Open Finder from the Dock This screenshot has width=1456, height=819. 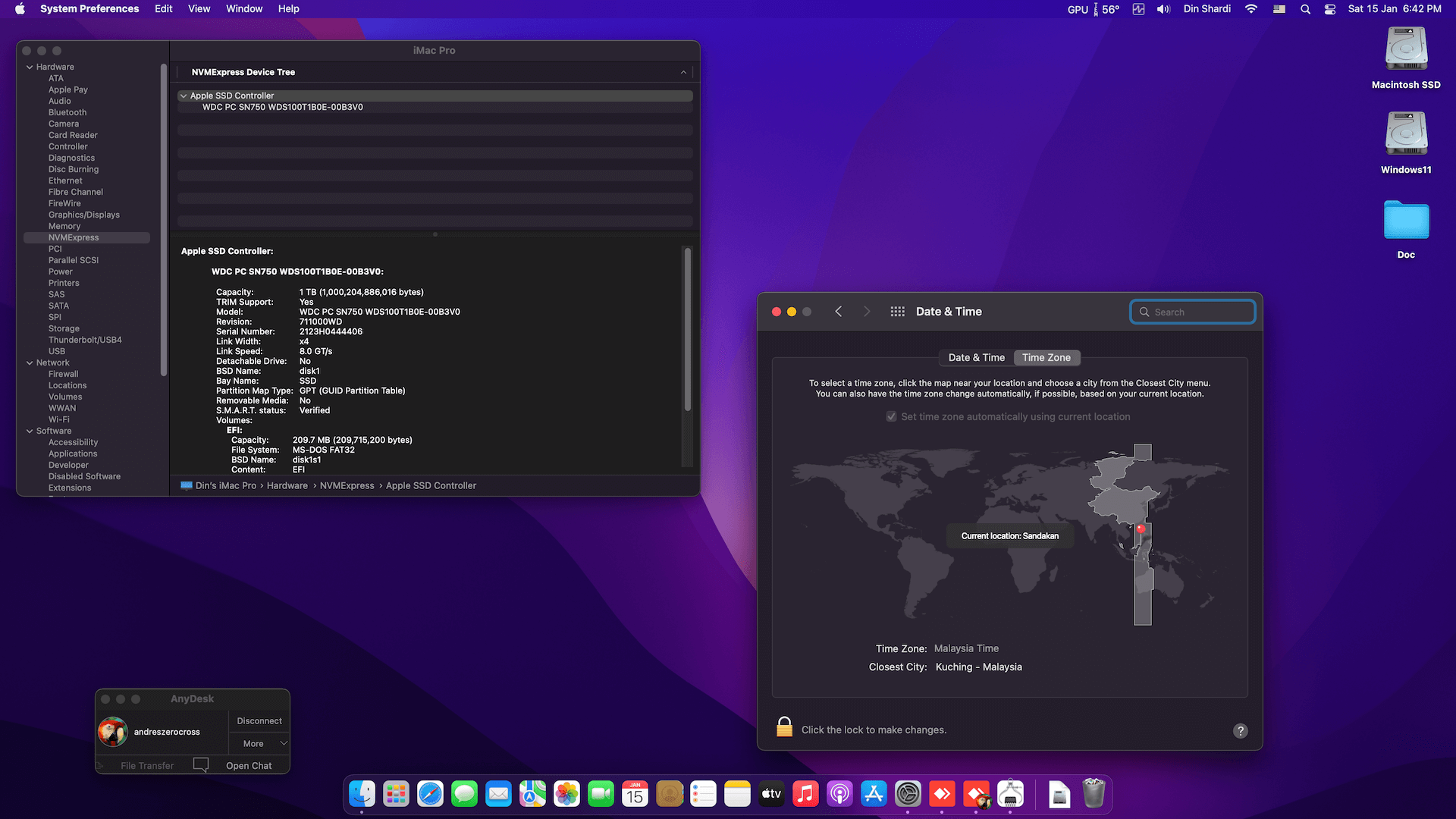(362, 794)
